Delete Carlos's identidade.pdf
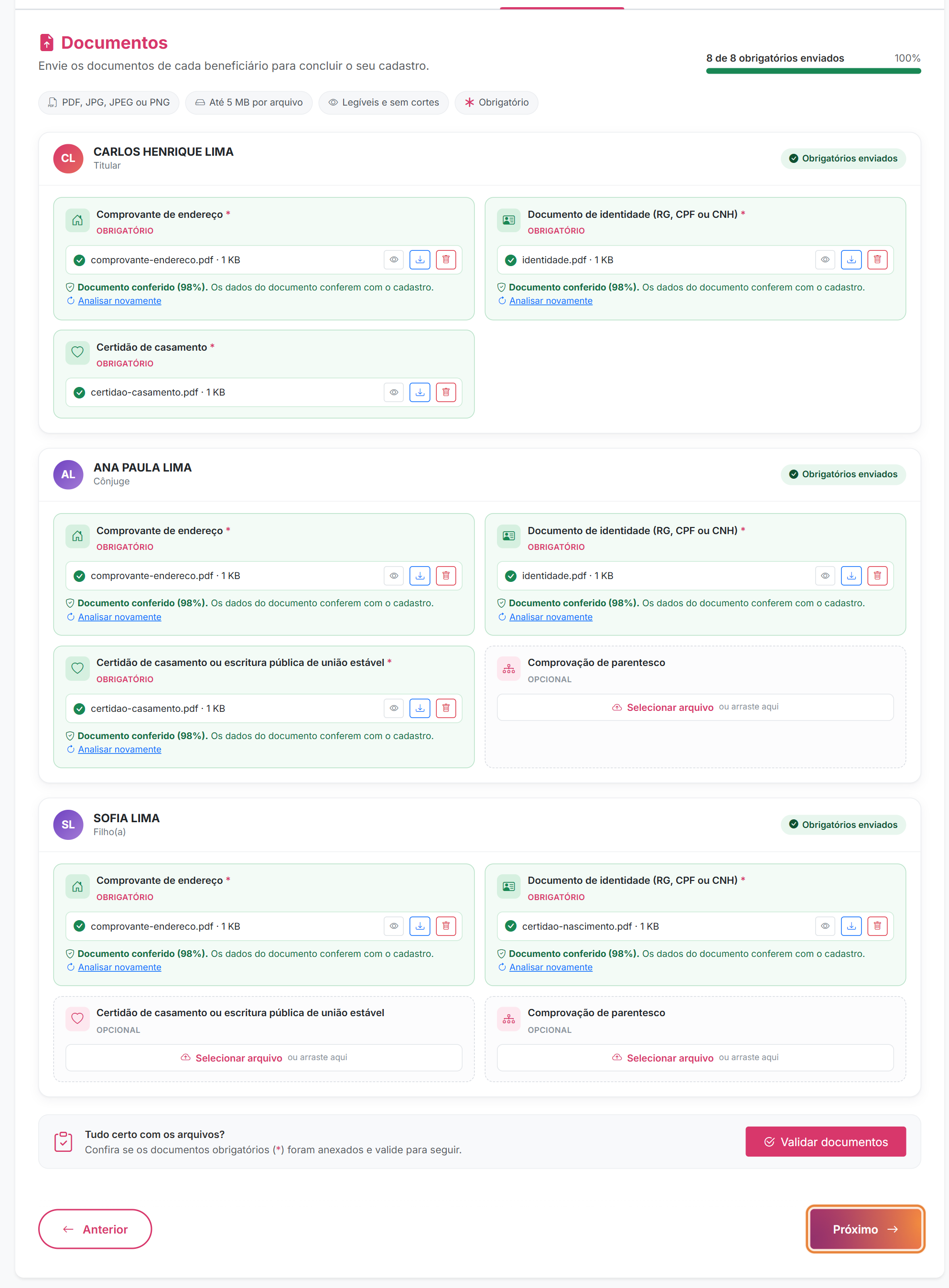Viewport: 949px width, 1288px height. click(x=877, y=259)
